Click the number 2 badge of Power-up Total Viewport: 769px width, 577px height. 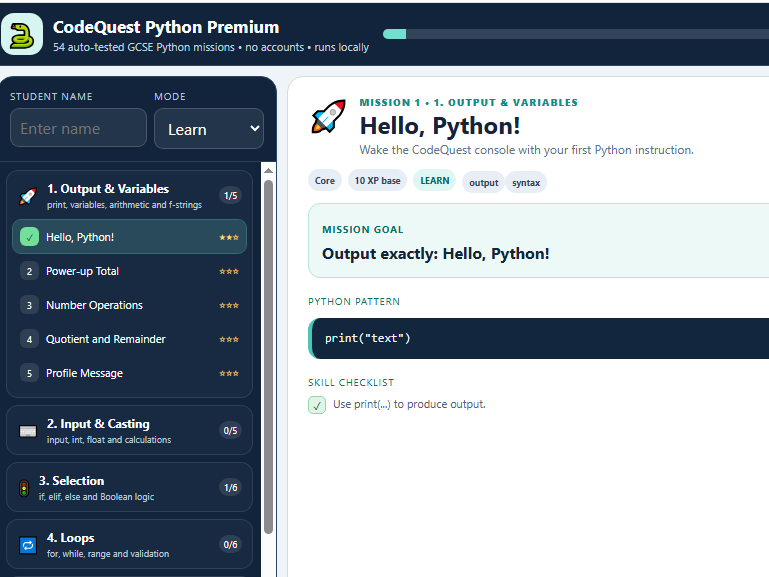[x=29, y=271]
